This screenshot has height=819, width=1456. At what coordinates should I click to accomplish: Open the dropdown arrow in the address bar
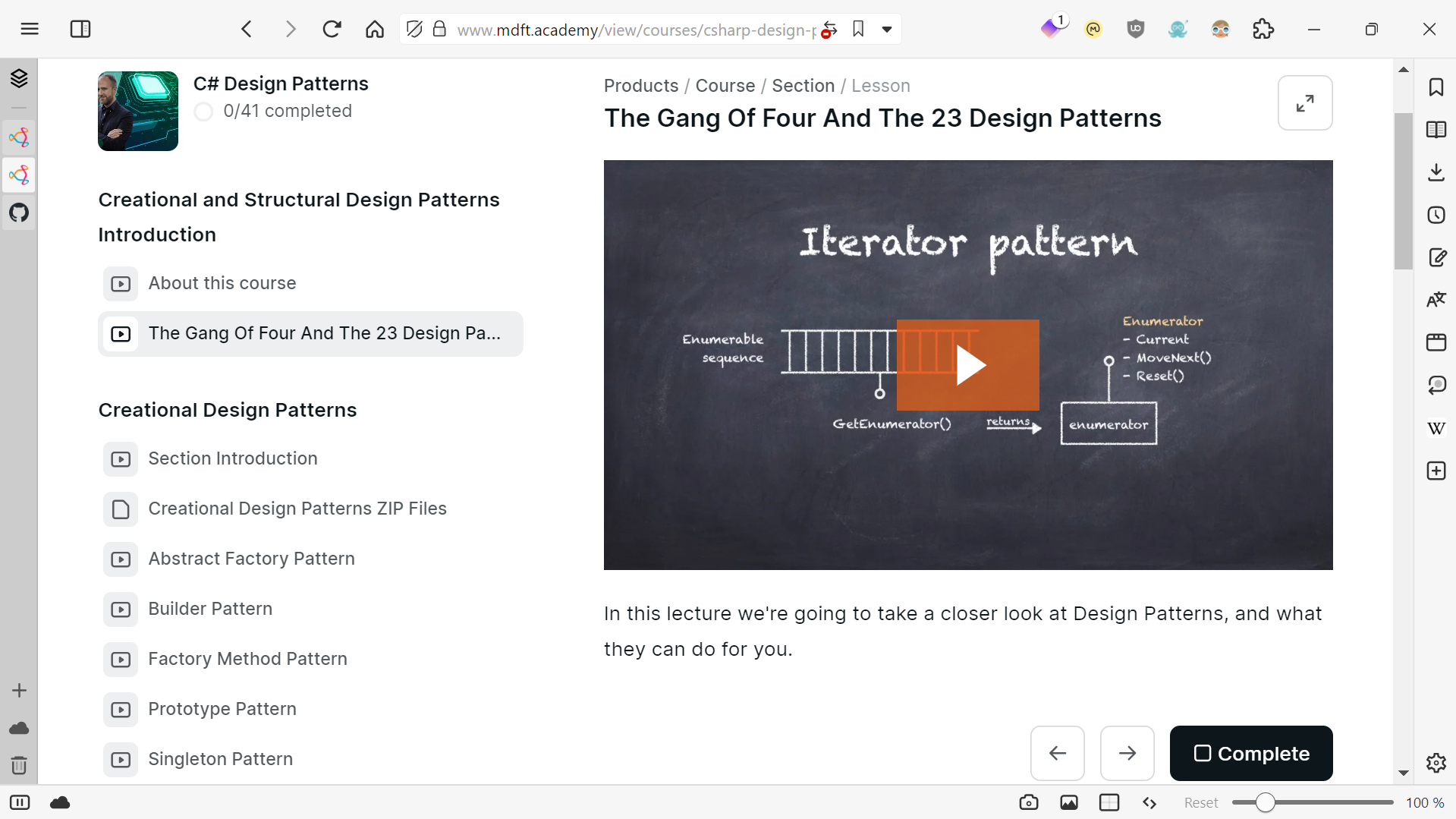tap(887, 30)
